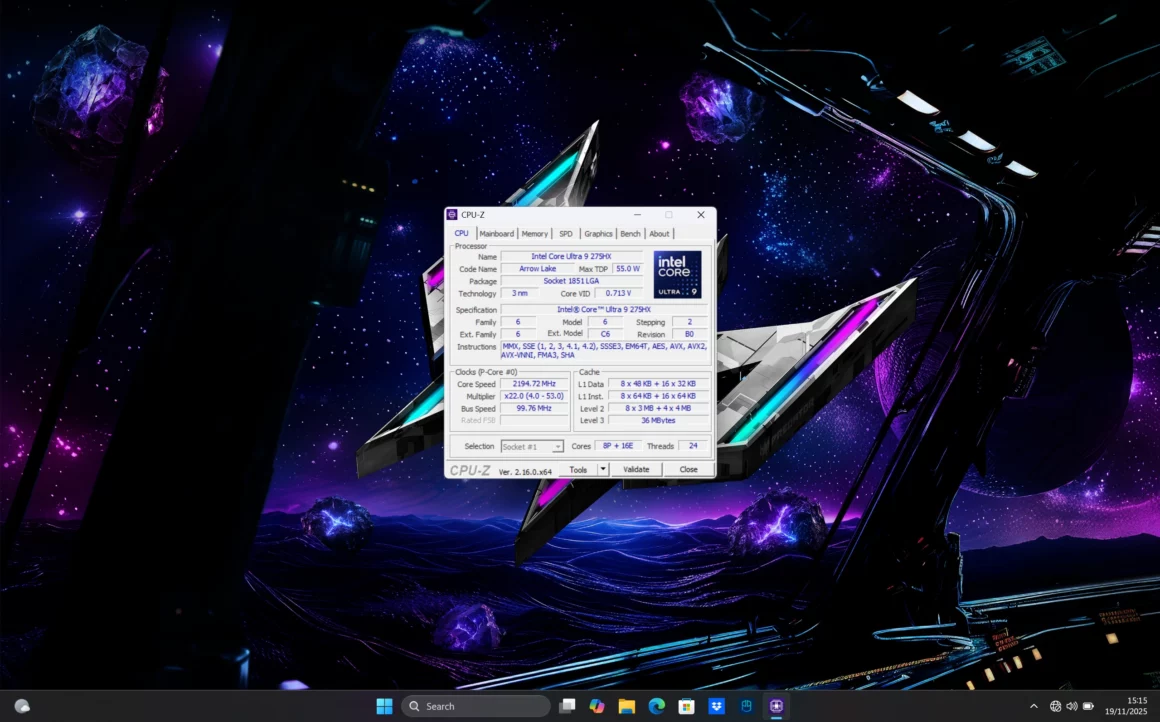Click the volume icon in system tray
The width and height of the screenshot is (1160, 722).
[1071, 705]
